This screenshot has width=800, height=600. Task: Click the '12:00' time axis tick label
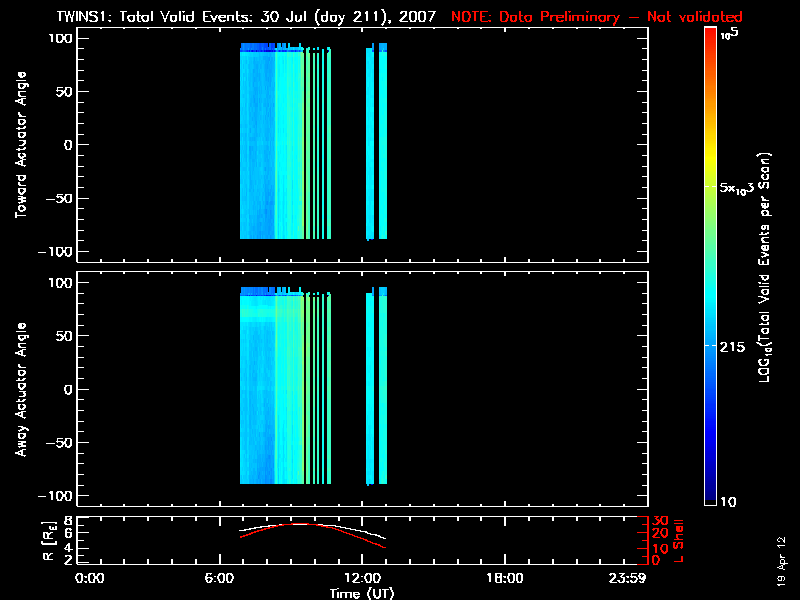tap(365, 578)
